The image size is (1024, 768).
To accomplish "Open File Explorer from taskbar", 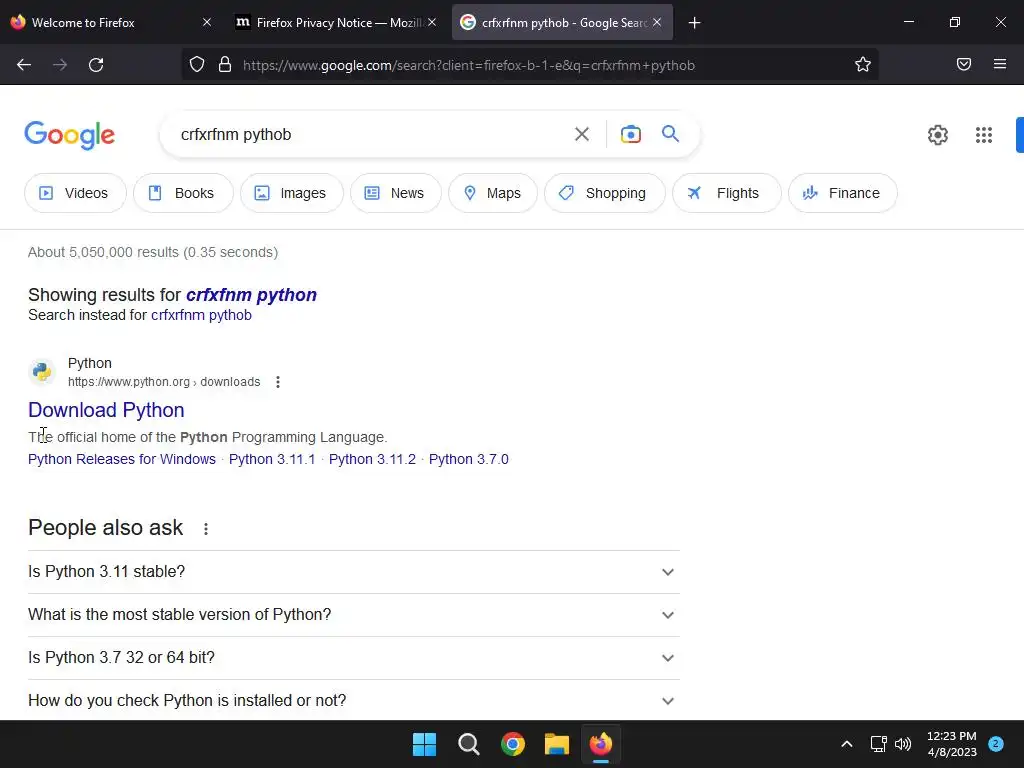I will (557, 744).
